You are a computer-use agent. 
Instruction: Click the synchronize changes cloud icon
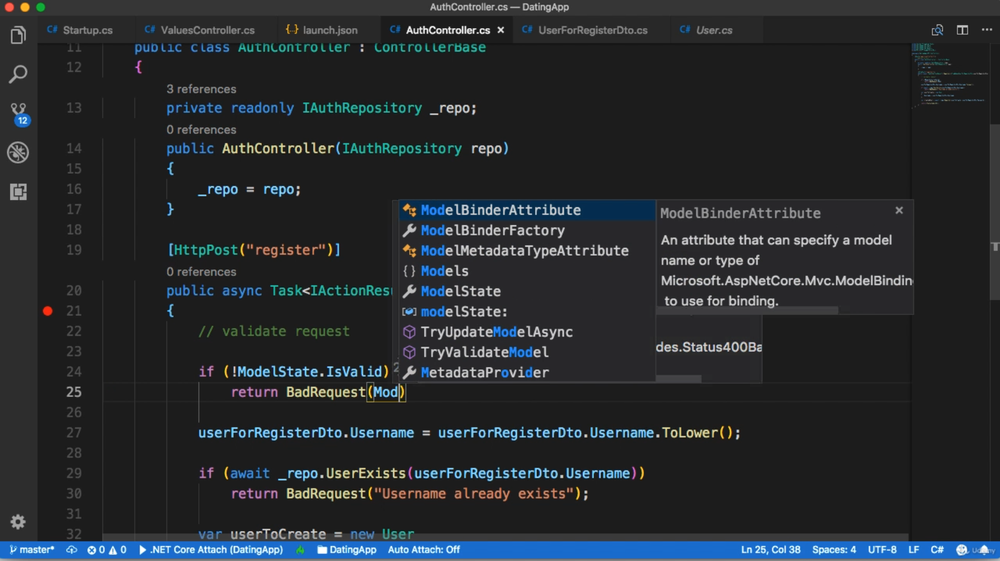(71, 550)
